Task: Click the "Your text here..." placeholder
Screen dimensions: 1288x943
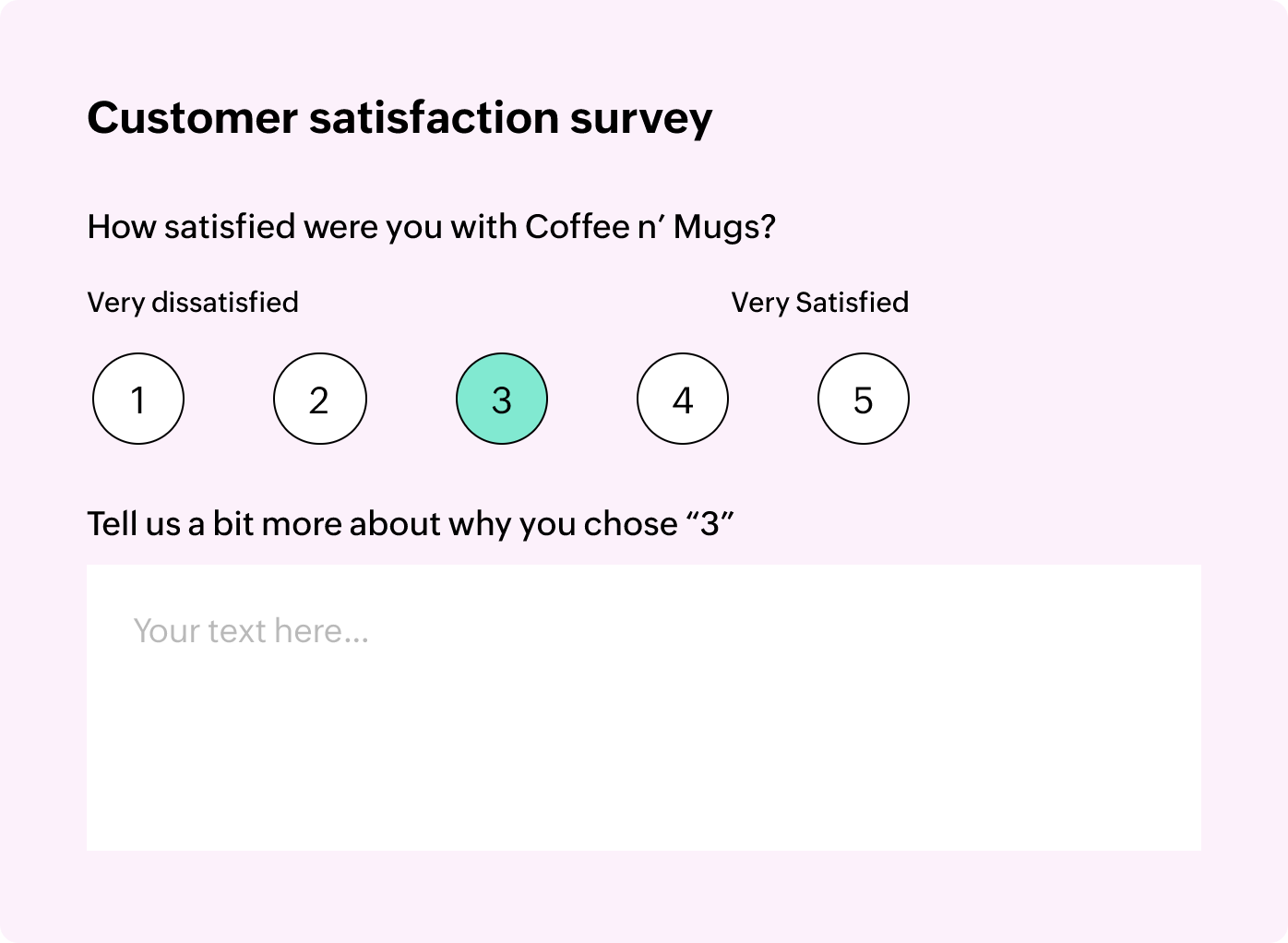Action: click(251, 631)
